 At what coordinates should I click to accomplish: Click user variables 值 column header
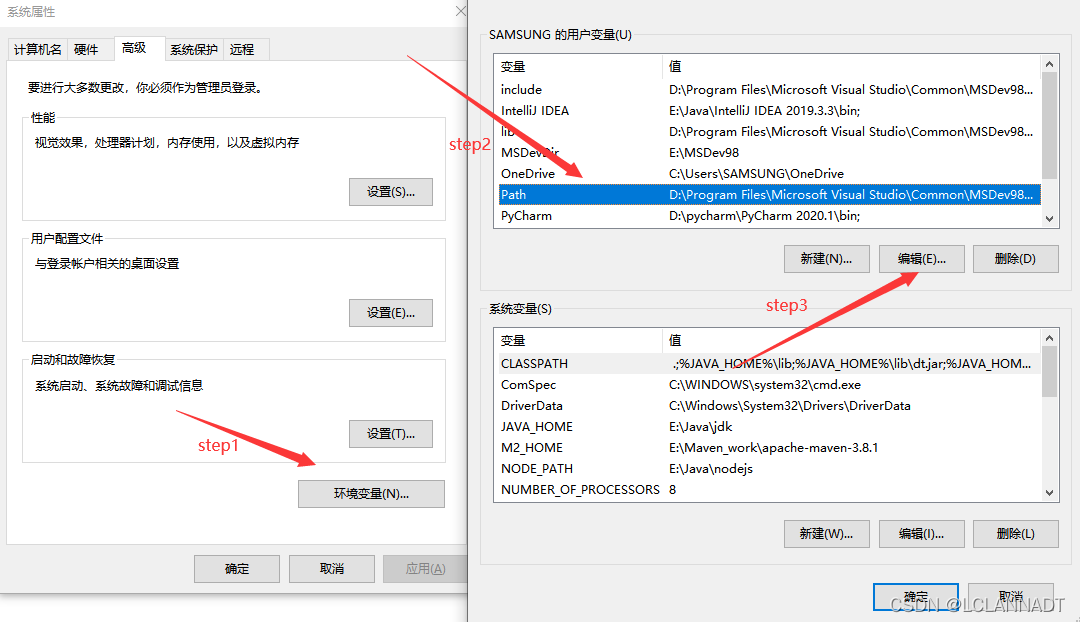point(852,67)
